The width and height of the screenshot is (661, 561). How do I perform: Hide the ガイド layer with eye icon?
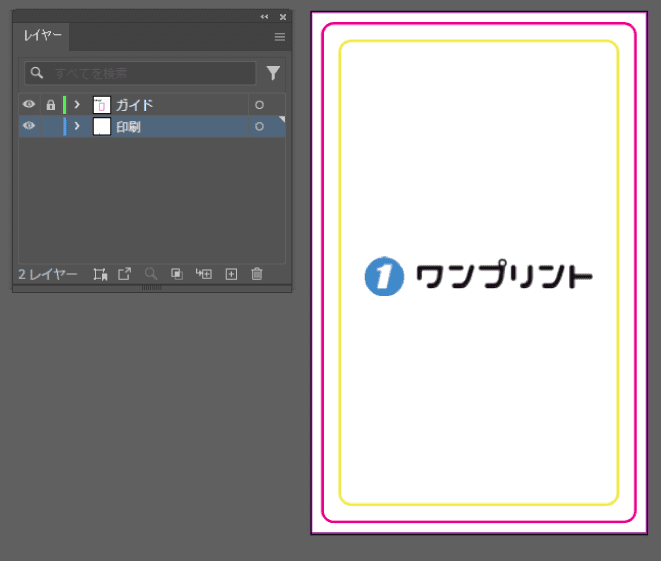click(29, 105)
